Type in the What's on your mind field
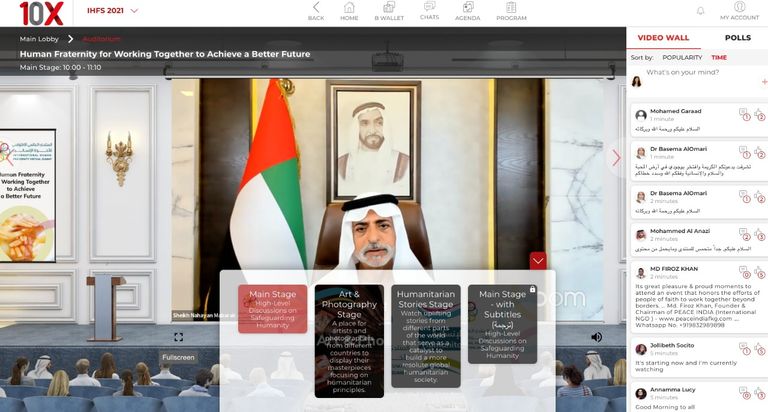This screenshot has height=412, width=768. pos(700,73)
